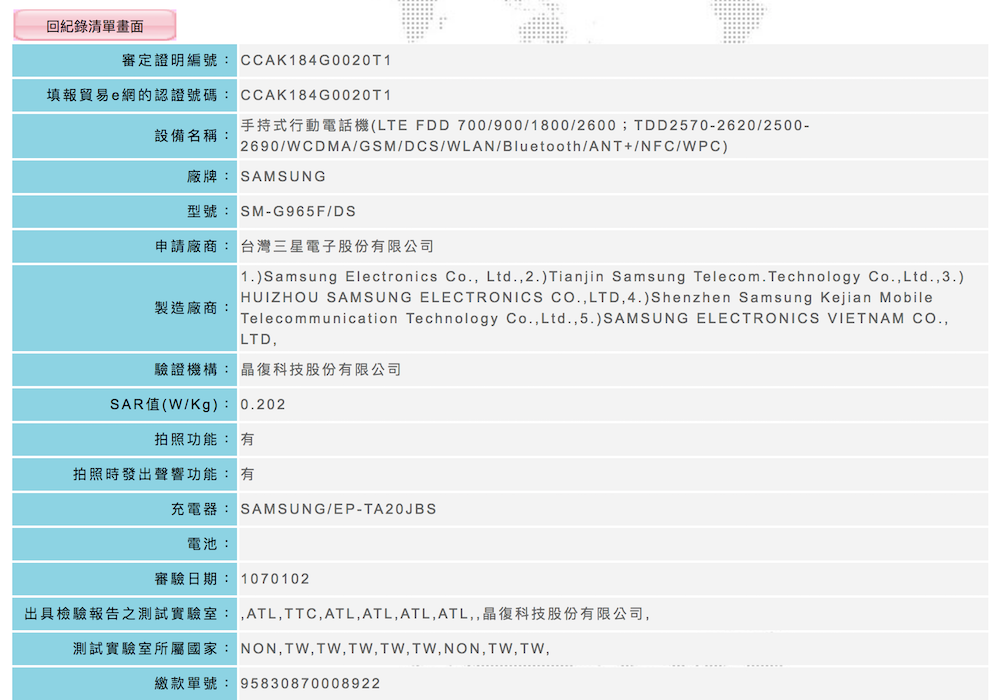
Task: Click the lab country list NON,TW,TW
Action: coord(395,649)
